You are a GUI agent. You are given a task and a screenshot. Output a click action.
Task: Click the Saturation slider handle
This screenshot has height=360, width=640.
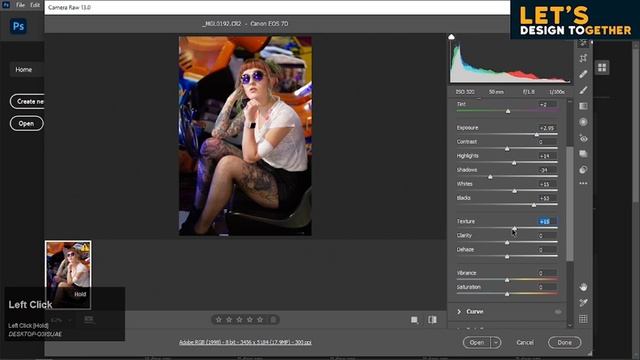tap(507, 294)
